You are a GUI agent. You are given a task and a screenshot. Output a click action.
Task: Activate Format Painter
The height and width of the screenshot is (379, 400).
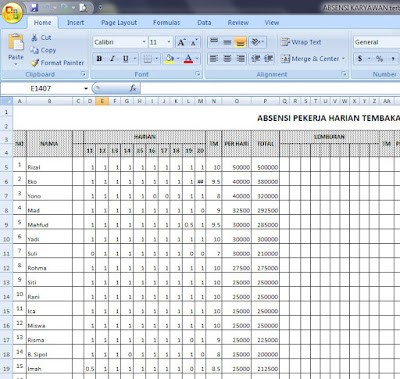57,63
